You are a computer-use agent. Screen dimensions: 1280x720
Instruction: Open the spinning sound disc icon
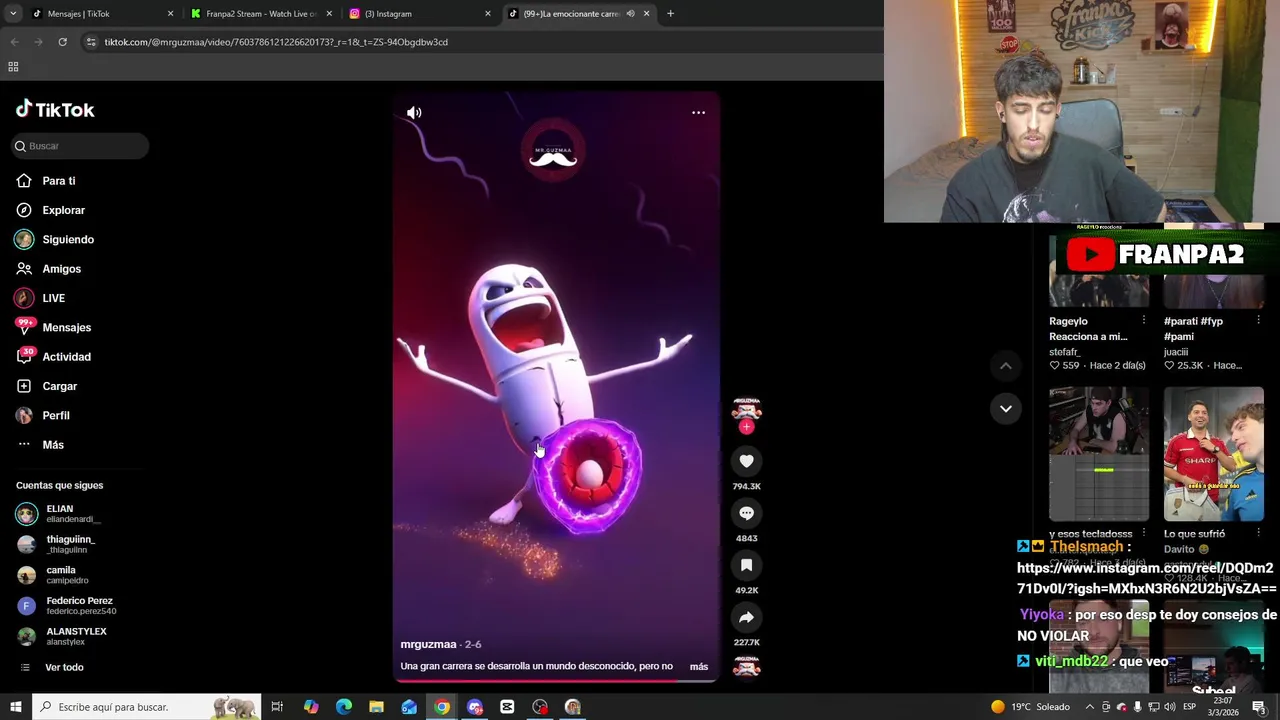point(746,667)
